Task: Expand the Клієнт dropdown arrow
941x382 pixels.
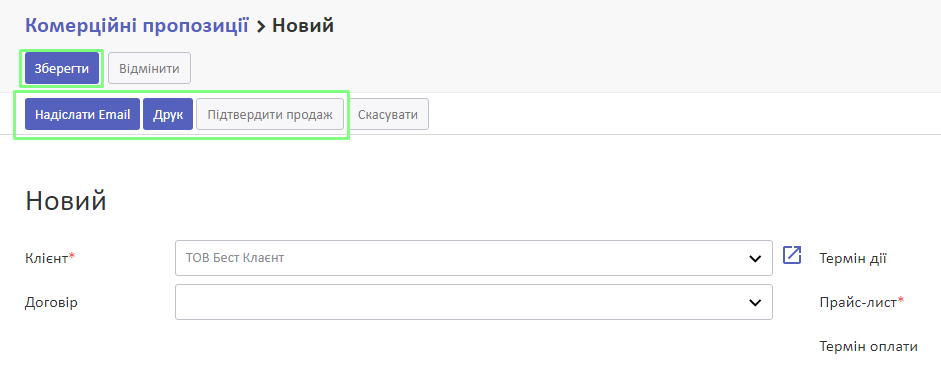Action: pos(755,258)
